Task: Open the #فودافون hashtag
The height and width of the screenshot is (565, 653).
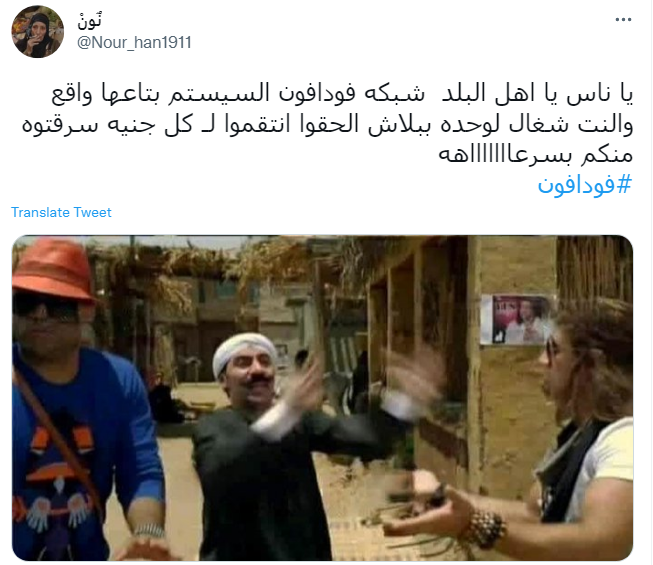Action: (585, 184)
